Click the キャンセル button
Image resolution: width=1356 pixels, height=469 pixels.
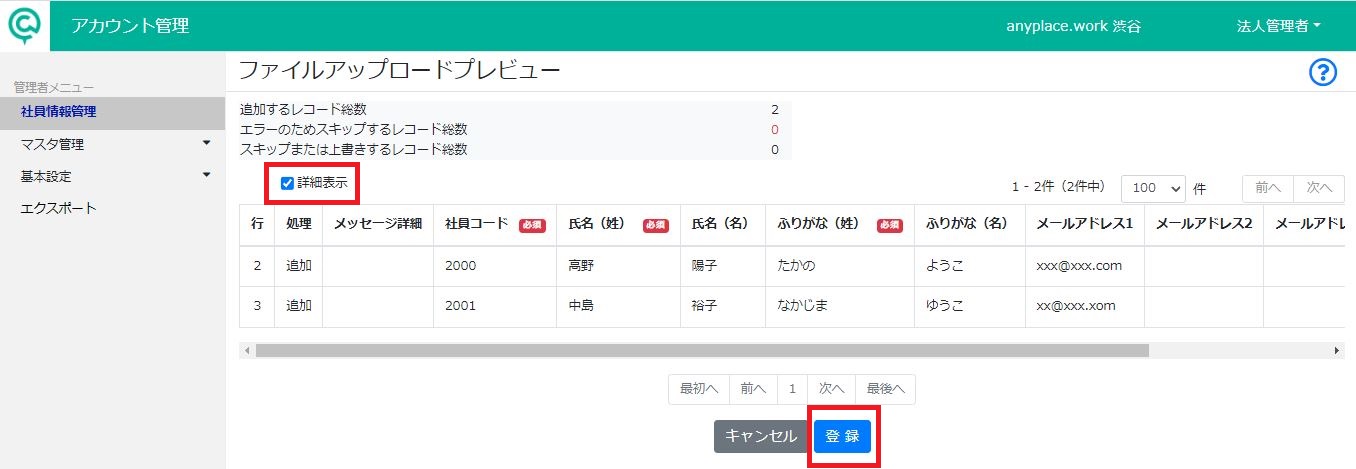point(761,436)
